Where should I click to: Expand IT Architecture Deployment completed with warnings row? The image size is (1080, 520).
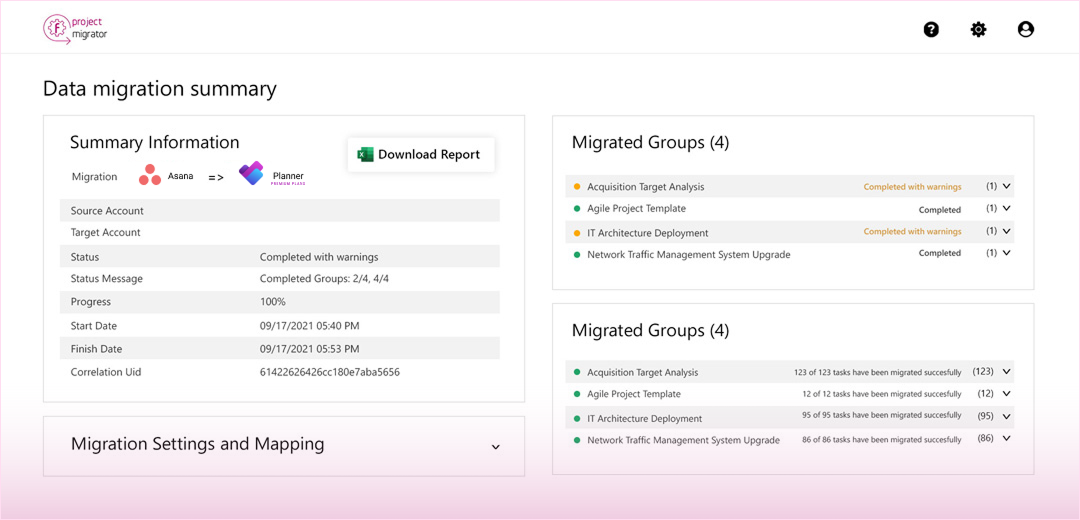point(1006,231)
